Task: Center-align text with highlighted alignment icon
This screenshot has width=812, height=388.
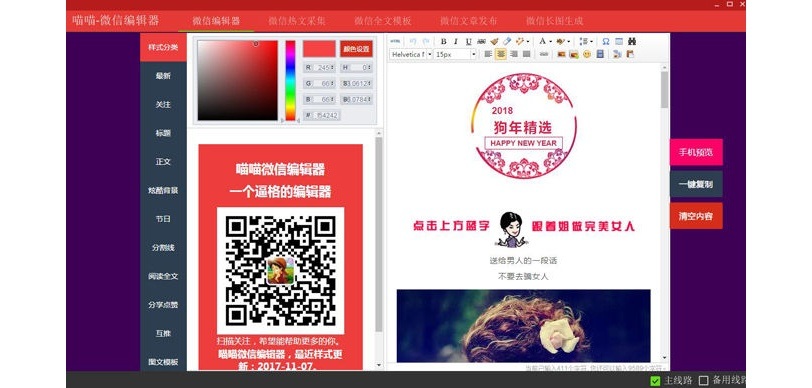Action: [x=501, y=54]
